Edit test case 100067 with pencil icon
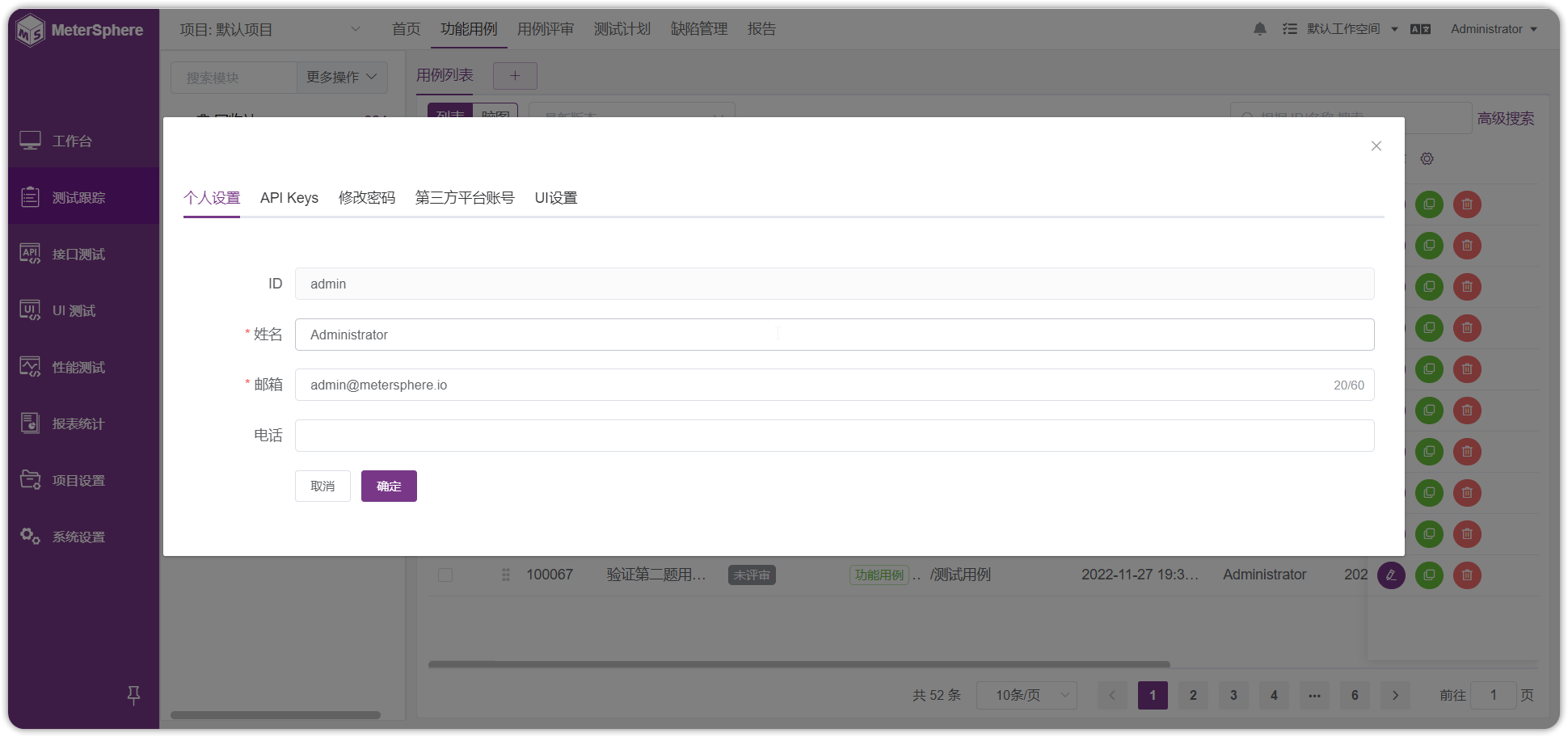1568x737 pixels. click(x=1391, y=575)
